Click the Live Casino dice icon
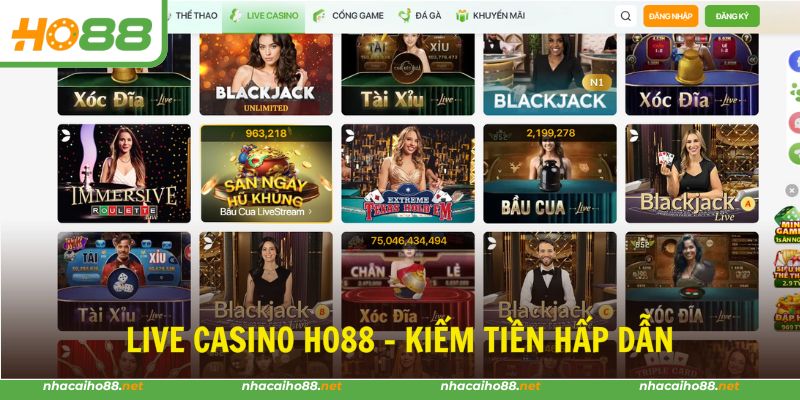 (236, 15)
